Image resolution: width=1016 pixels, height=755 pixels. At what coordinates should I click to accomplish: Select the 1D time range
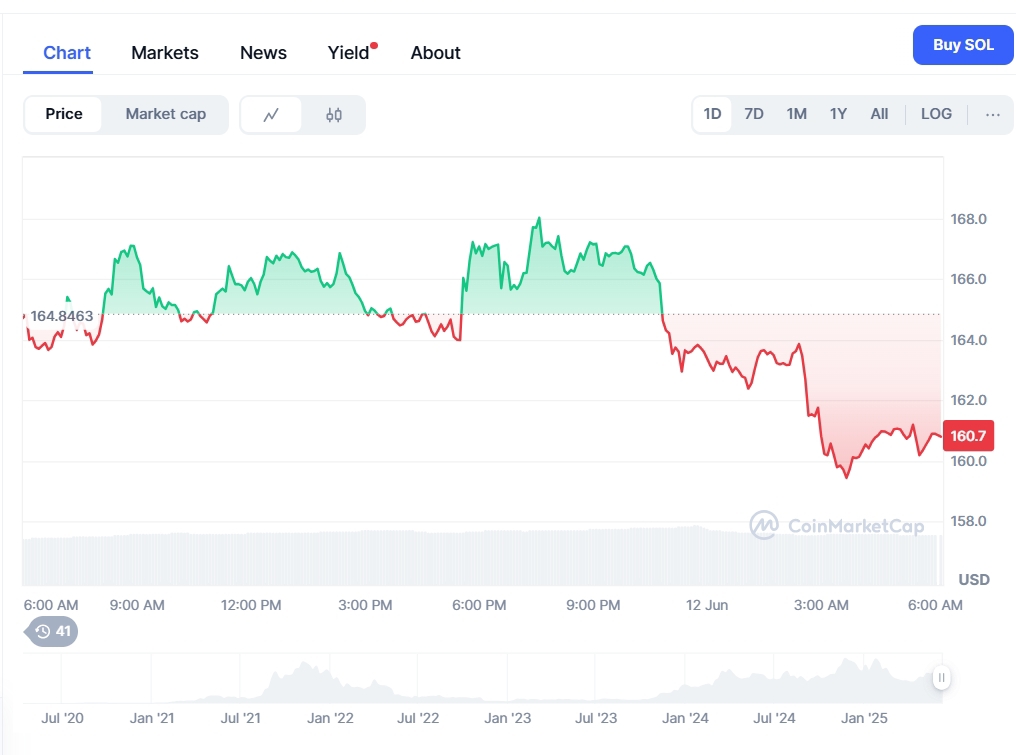[x=712, y=114]
